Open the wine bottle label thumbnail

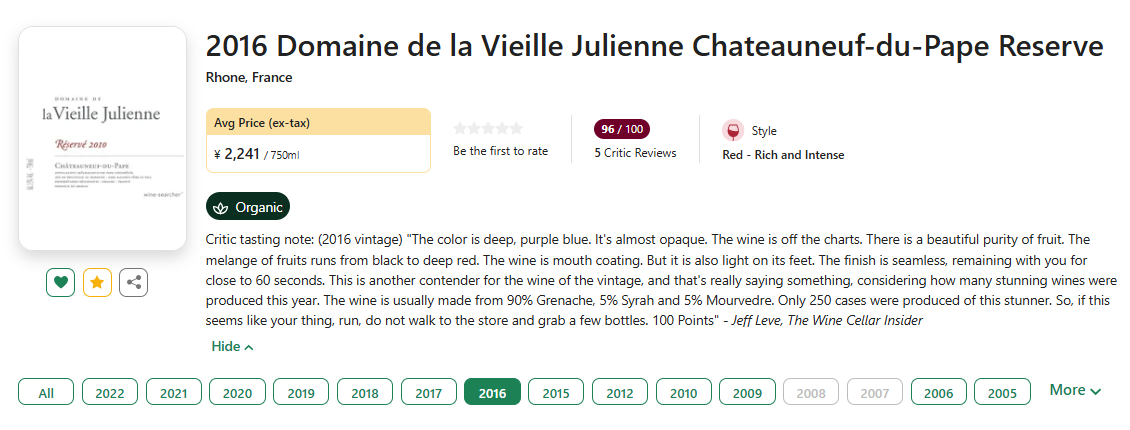pyautogui.click(x=102, y=138)
